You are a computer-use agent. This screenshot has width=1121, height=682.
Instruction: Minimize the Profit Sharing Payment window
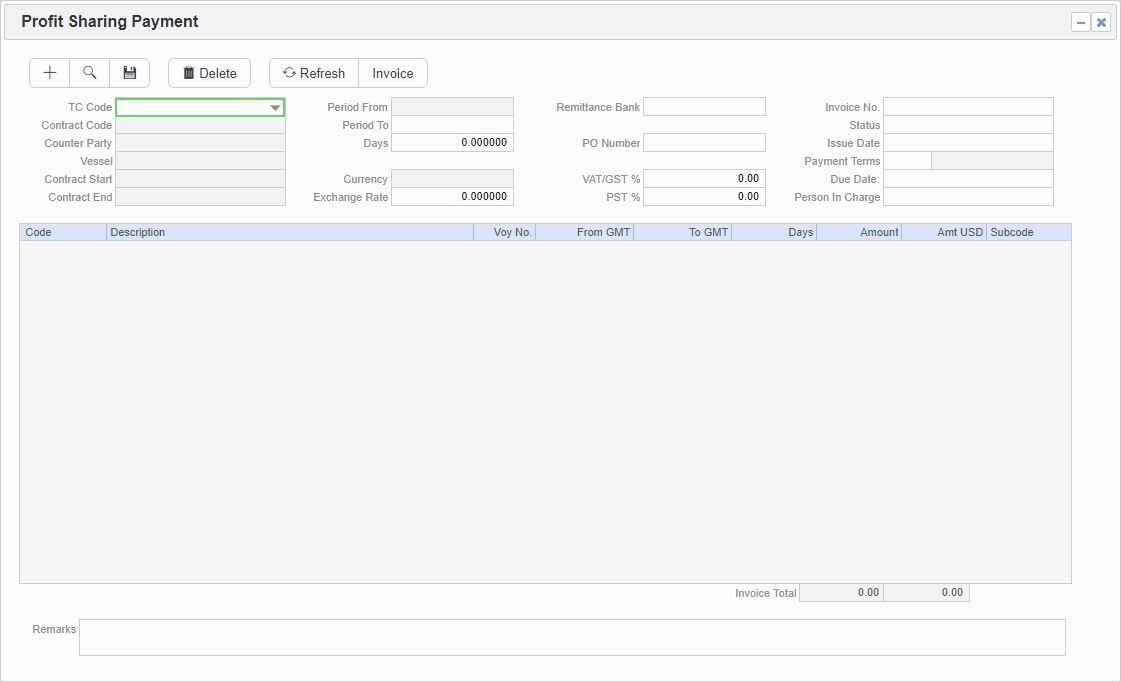click(1082, 21)
